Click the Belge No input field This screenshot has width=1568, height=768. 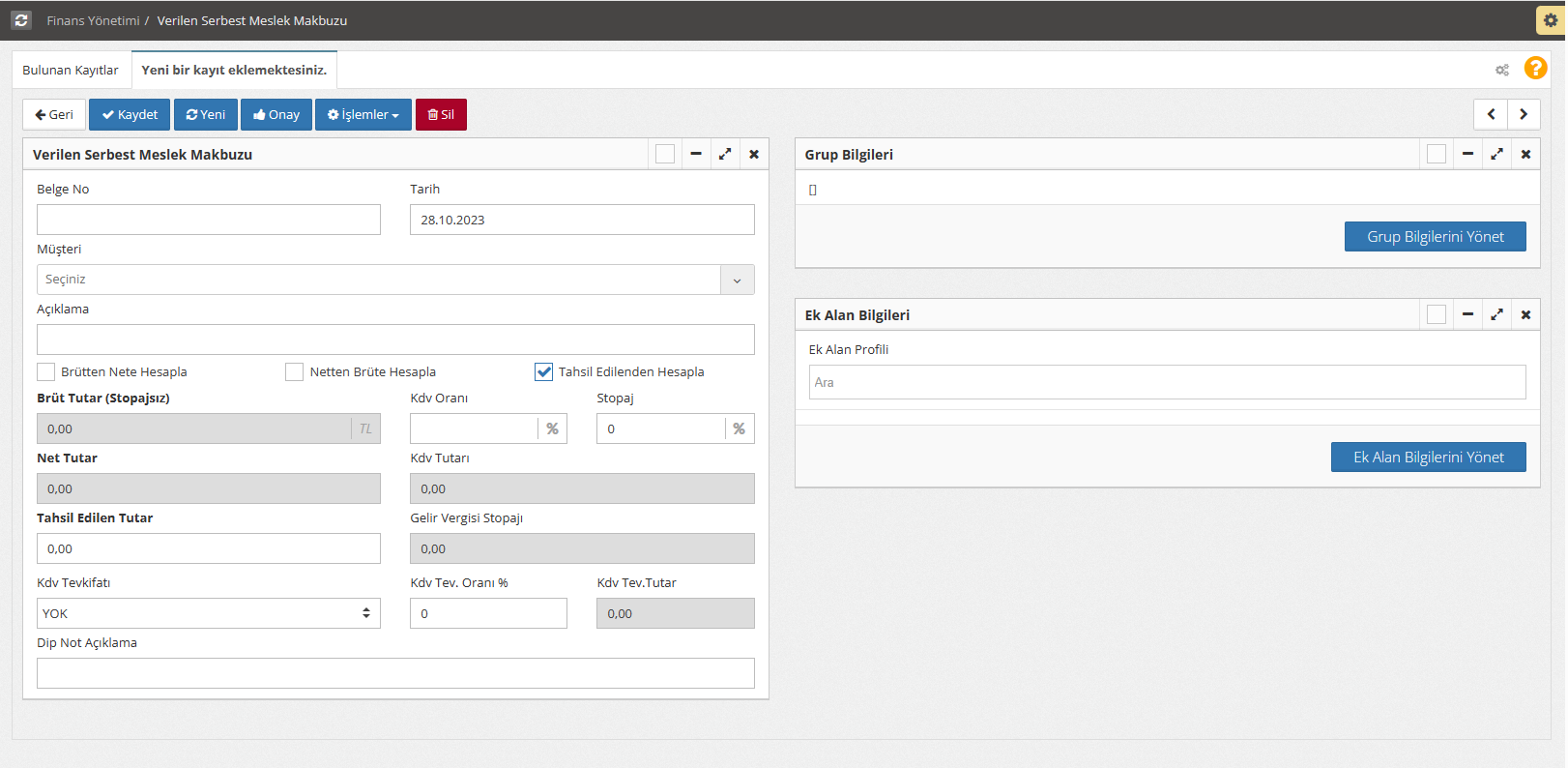[208, 220]
